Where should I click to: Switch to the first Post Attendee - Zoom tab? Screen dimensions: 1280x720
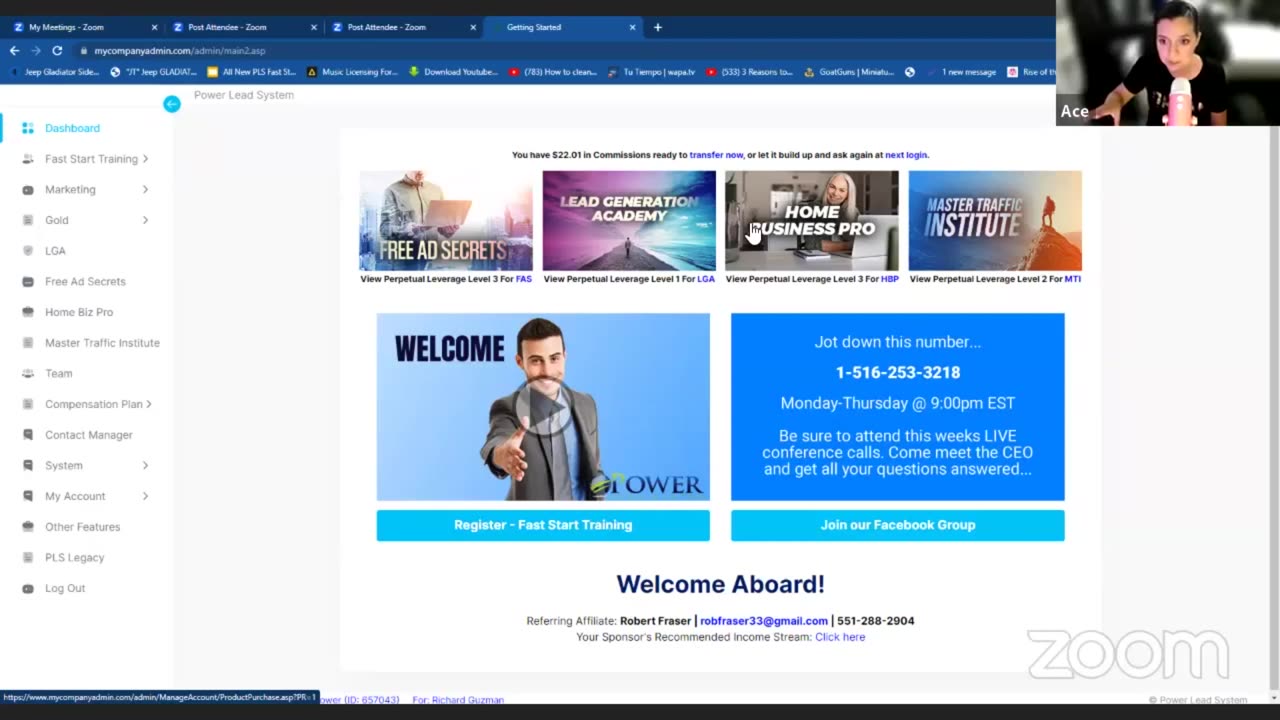pos(243,27)
